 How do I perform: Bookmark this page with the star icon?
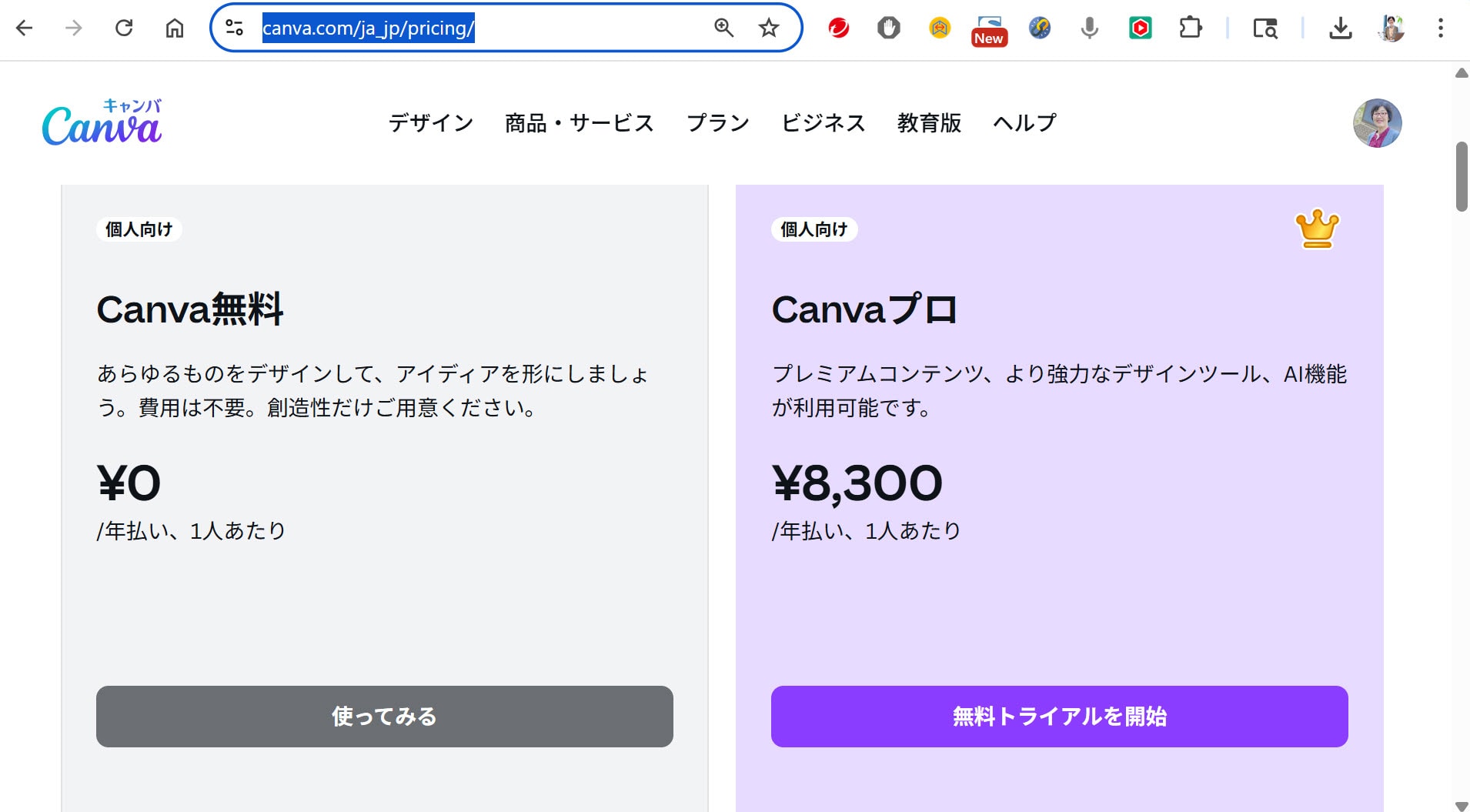769,28
